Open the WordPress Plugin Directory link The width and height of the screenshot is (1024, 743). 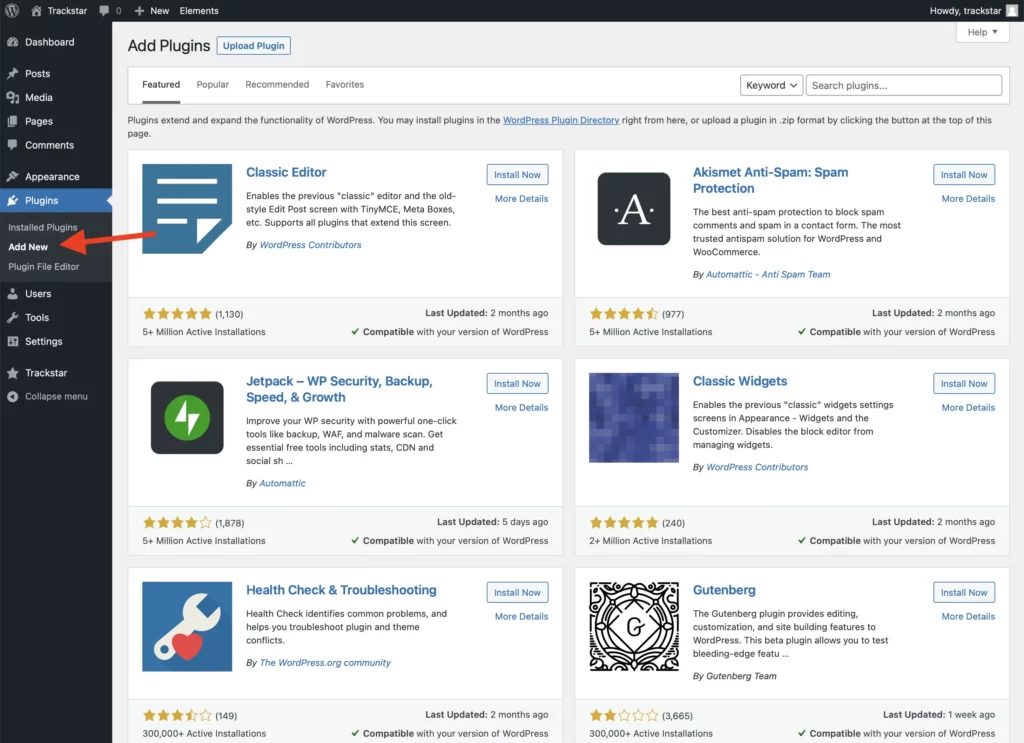561,120
